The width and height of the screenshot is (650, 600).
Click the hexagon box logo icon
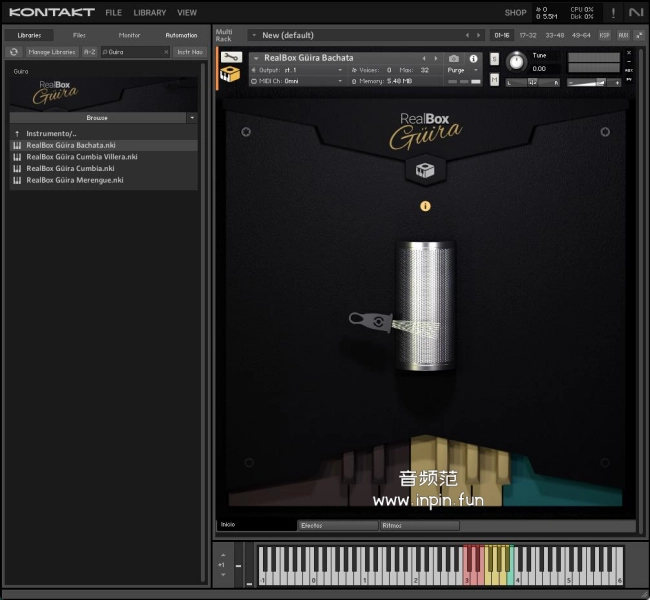point(425,172)
